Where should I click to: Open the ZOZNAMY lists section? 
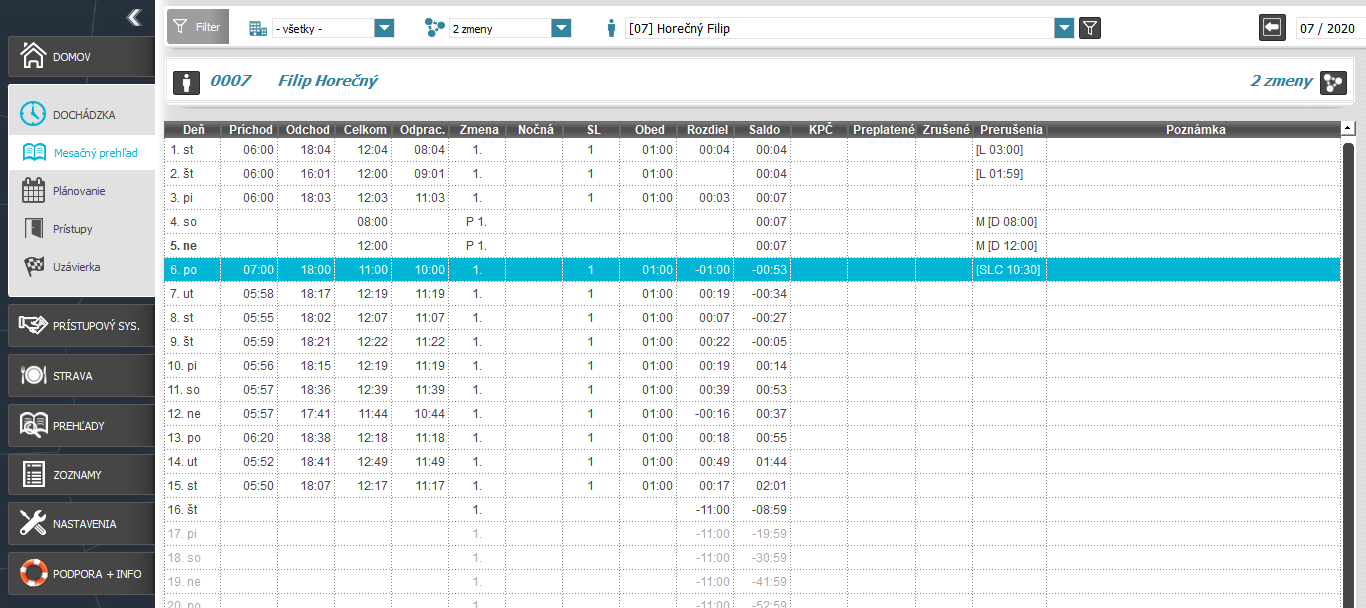[x=83, y=475]
